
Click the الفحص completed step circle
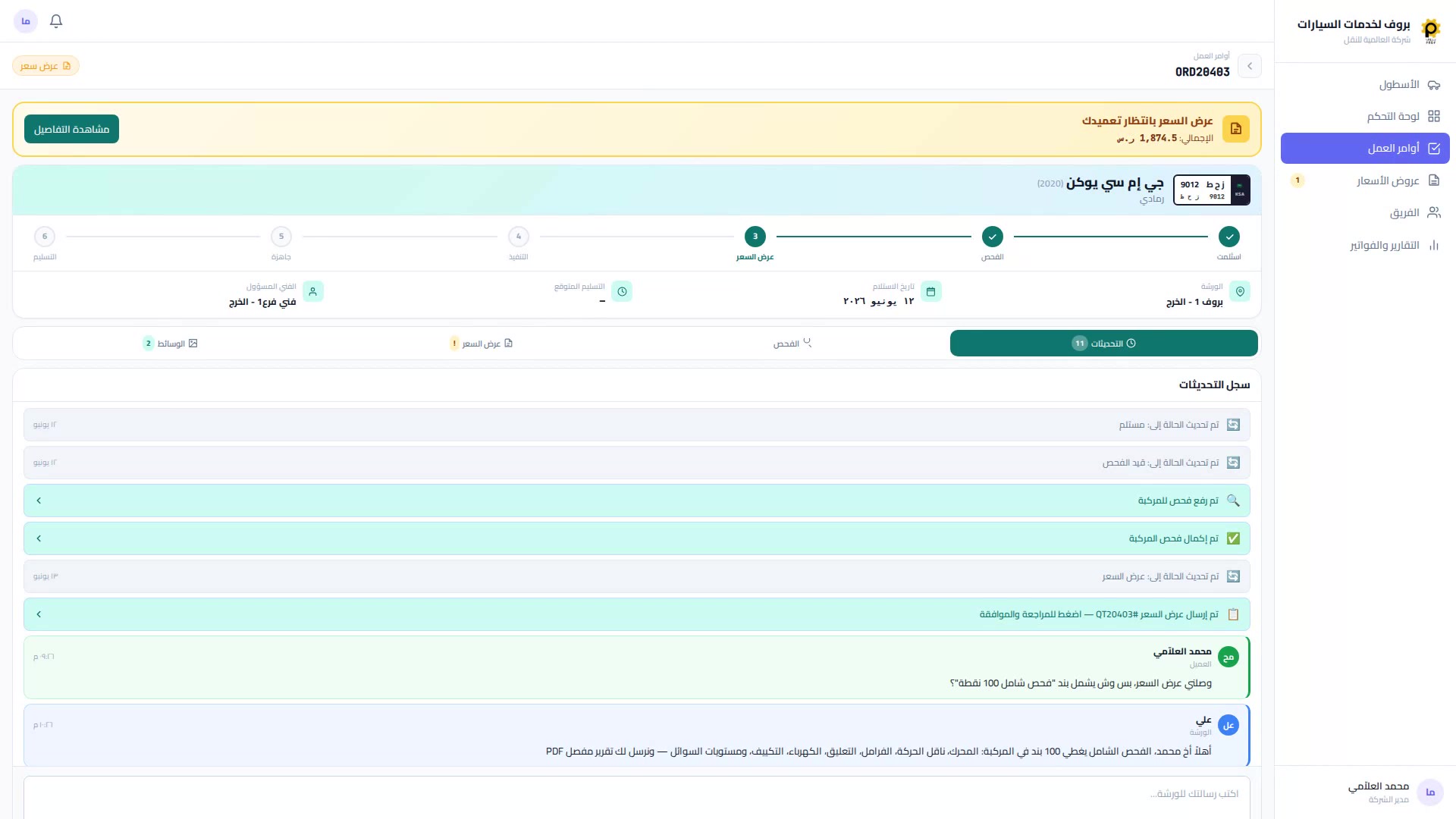pyautogui.click(x=992, y=237)
